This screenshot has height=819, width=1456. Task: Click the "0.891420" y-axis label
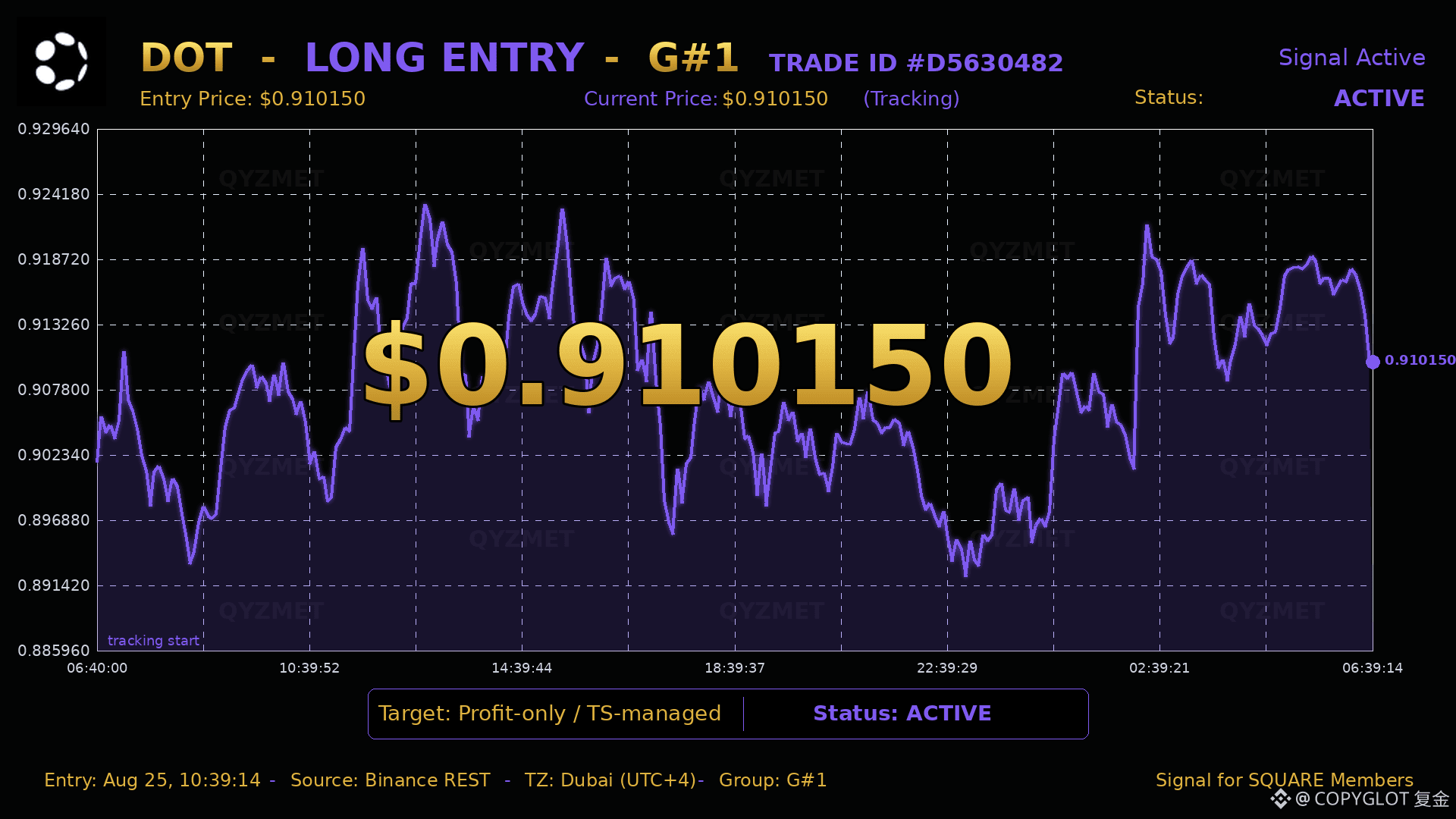(x=54, y=585)
